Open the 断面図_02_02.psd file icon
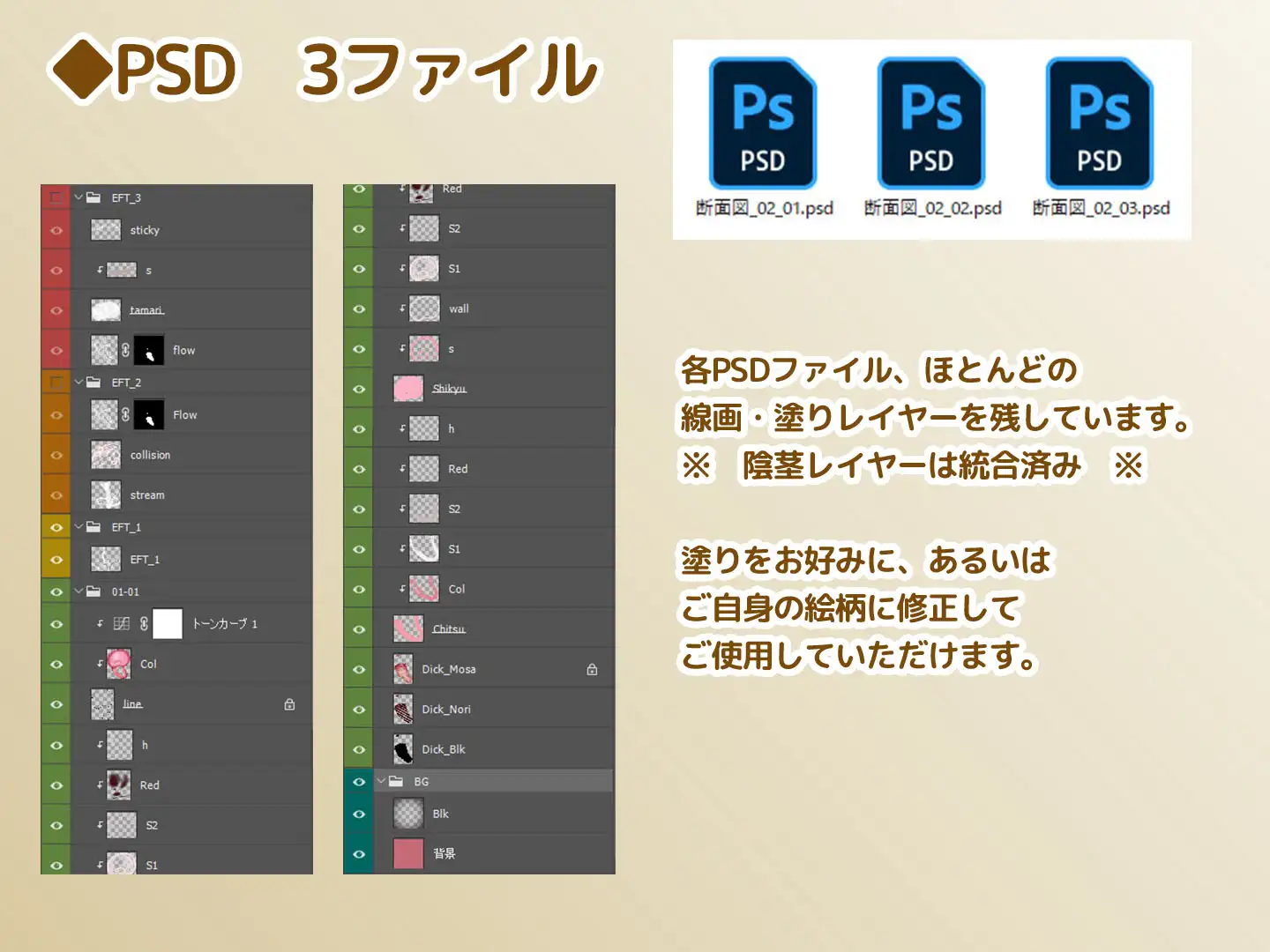 point(931,123)
